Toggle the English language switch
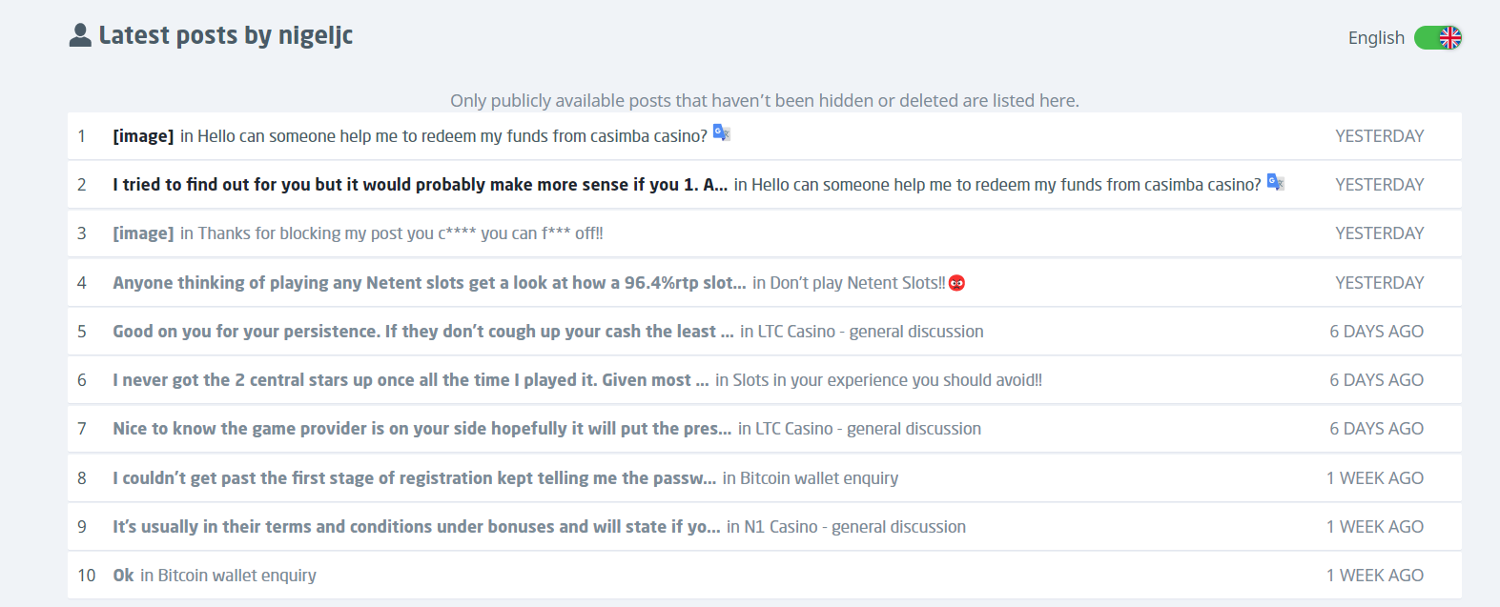This screenshot has width=1500, height=607. [x=1438, y=38]
